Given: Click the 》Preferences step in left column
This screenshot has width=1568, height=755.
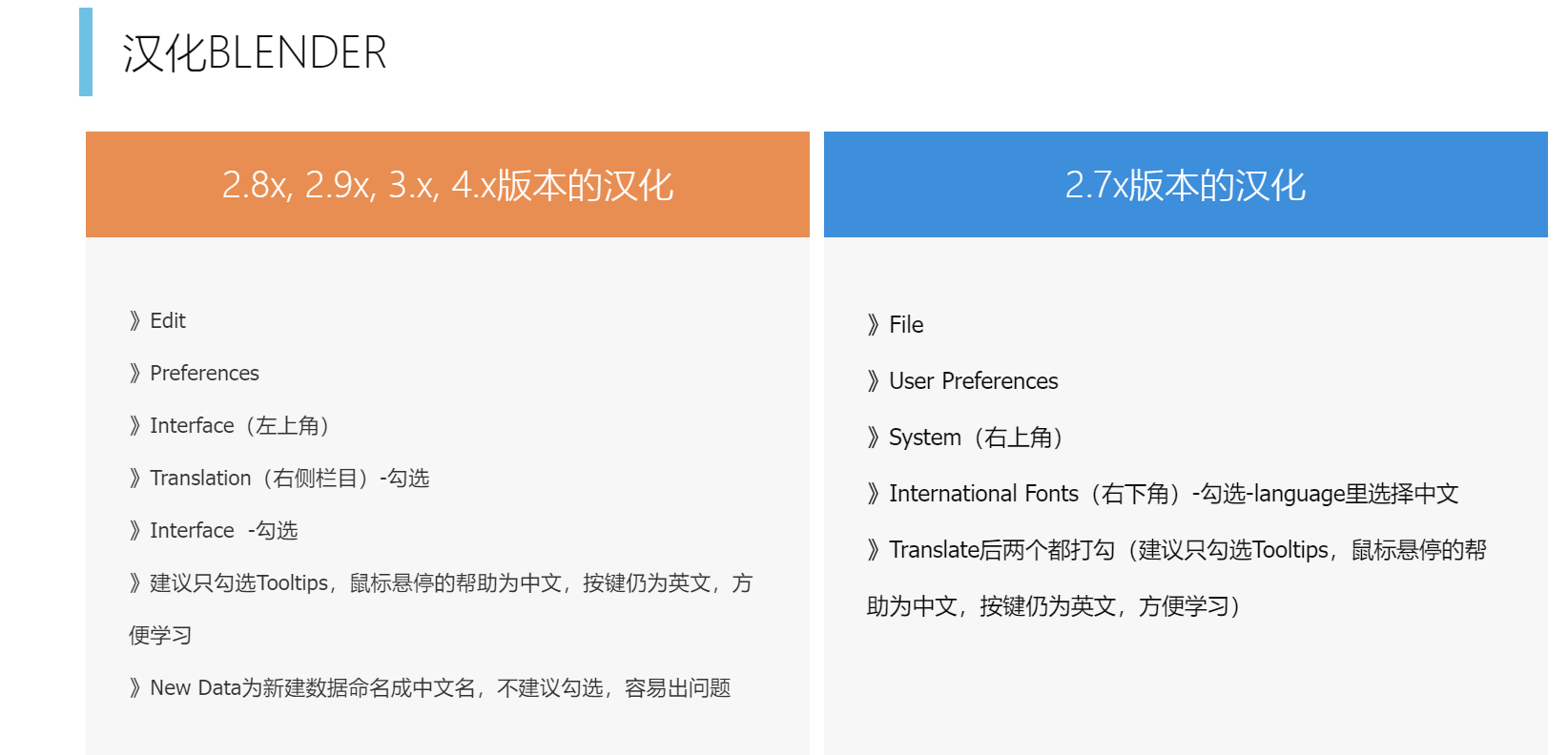Looking at the screenshot, I should [x=195, y=373].
